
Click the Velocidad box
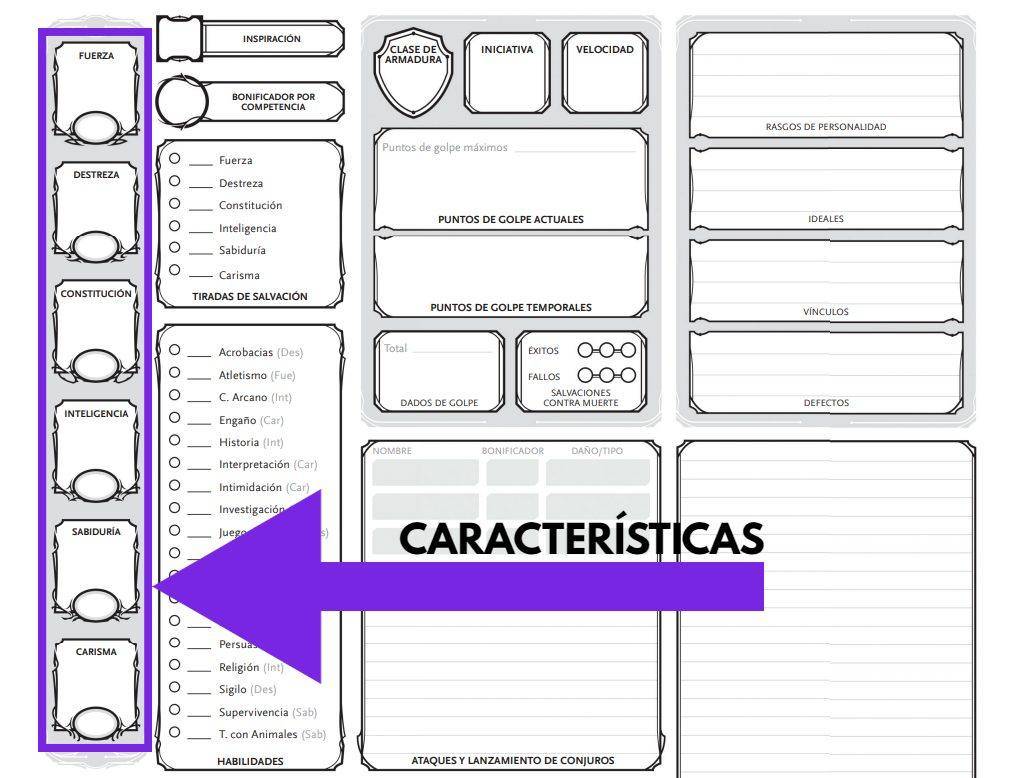(604, 75)
